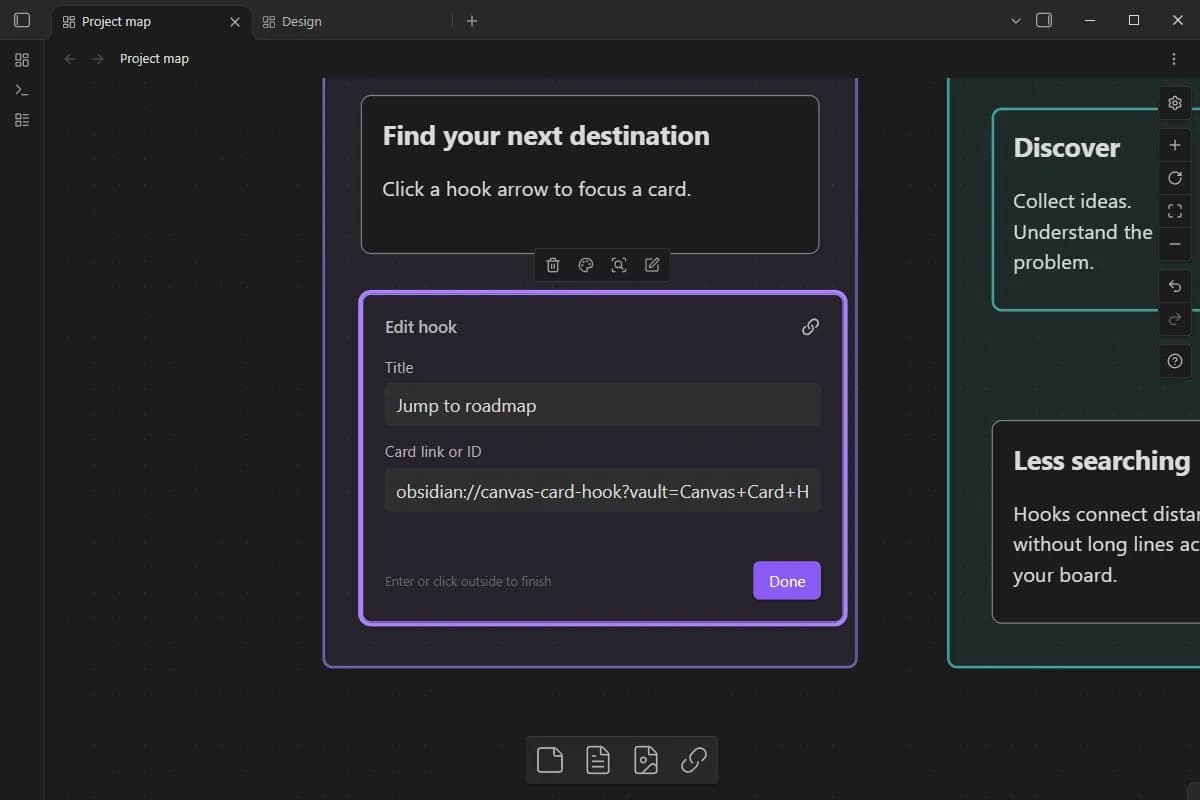This screenshot has height=800, width=1200.
Task: Open canvas settings gear icon
Action: pos(1175,103)
